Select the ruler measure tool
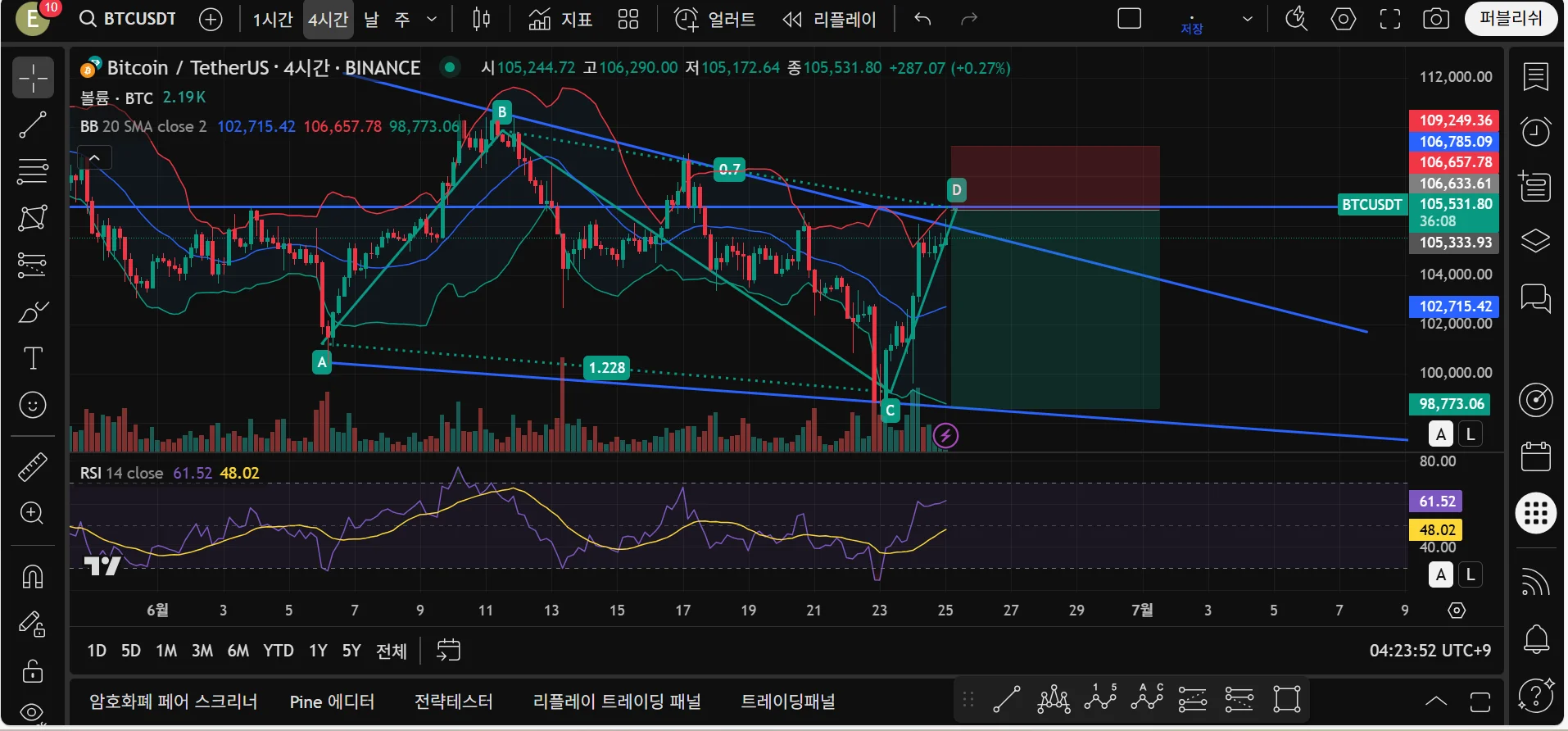This screenshot has width=1568, height=731. click(33, 467)
